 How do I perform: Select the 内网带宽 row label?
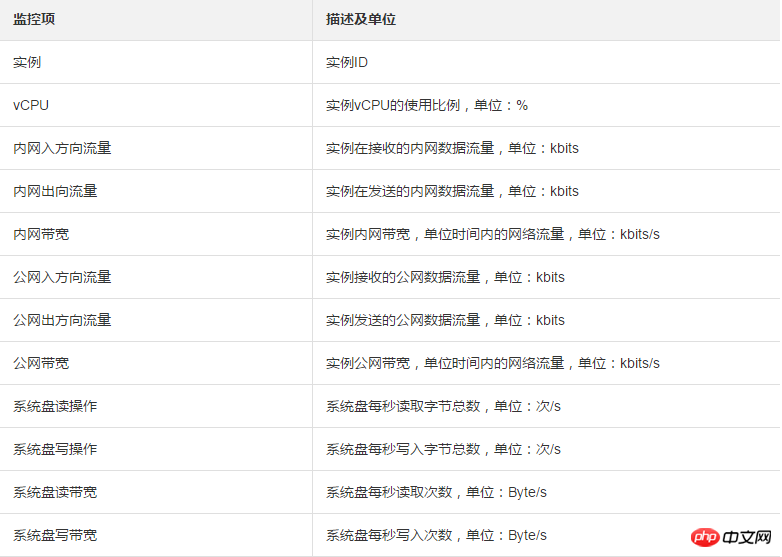coord(41,234)
